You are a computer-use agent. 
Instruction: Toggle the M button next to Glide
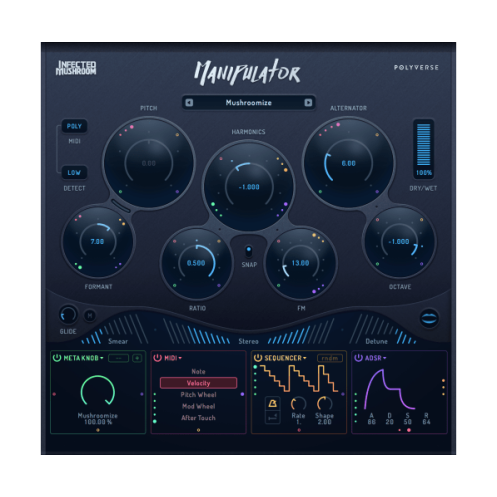[90, 315]
